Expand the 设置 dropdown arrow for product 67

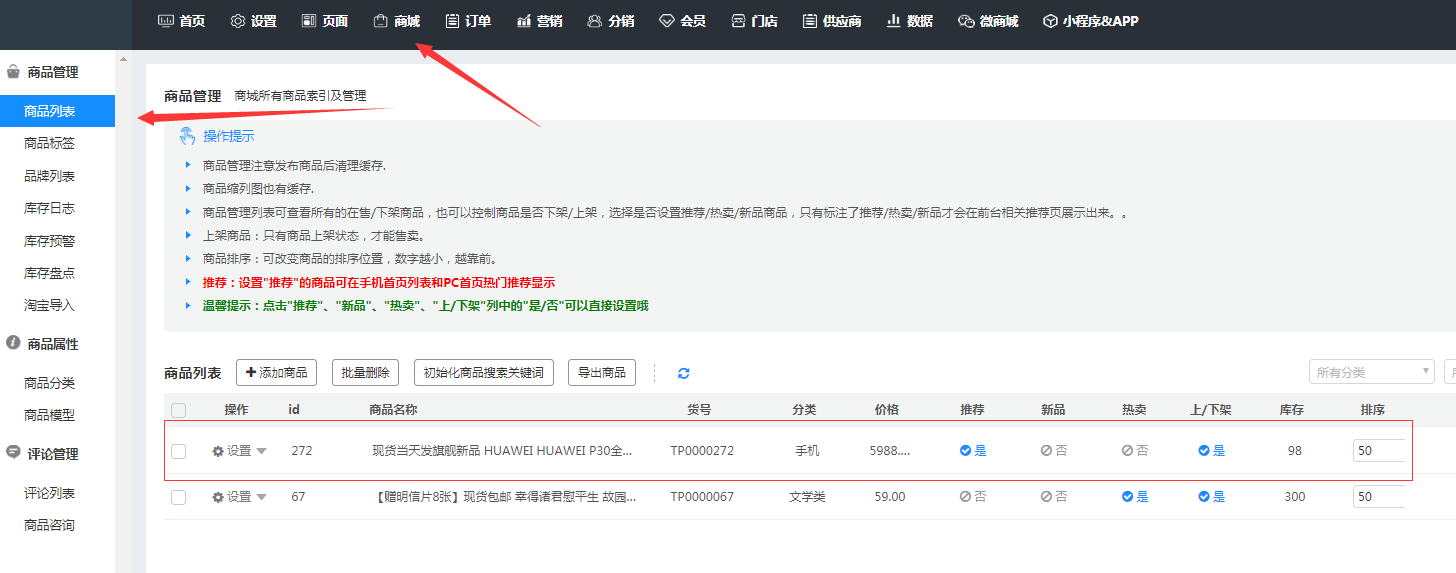click(262, 497)
